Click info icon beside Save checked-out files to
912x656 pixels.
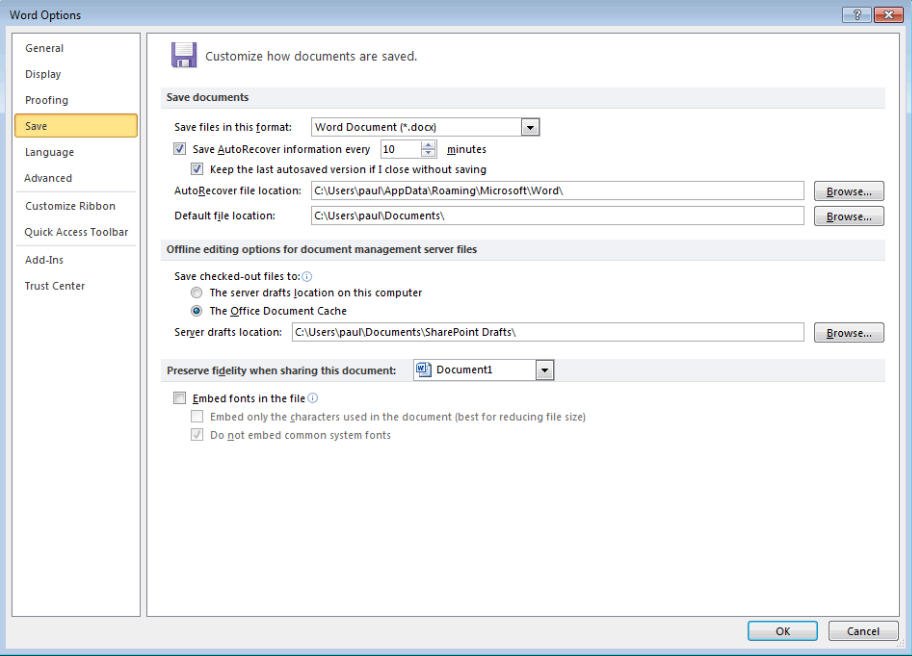(307, 277)
